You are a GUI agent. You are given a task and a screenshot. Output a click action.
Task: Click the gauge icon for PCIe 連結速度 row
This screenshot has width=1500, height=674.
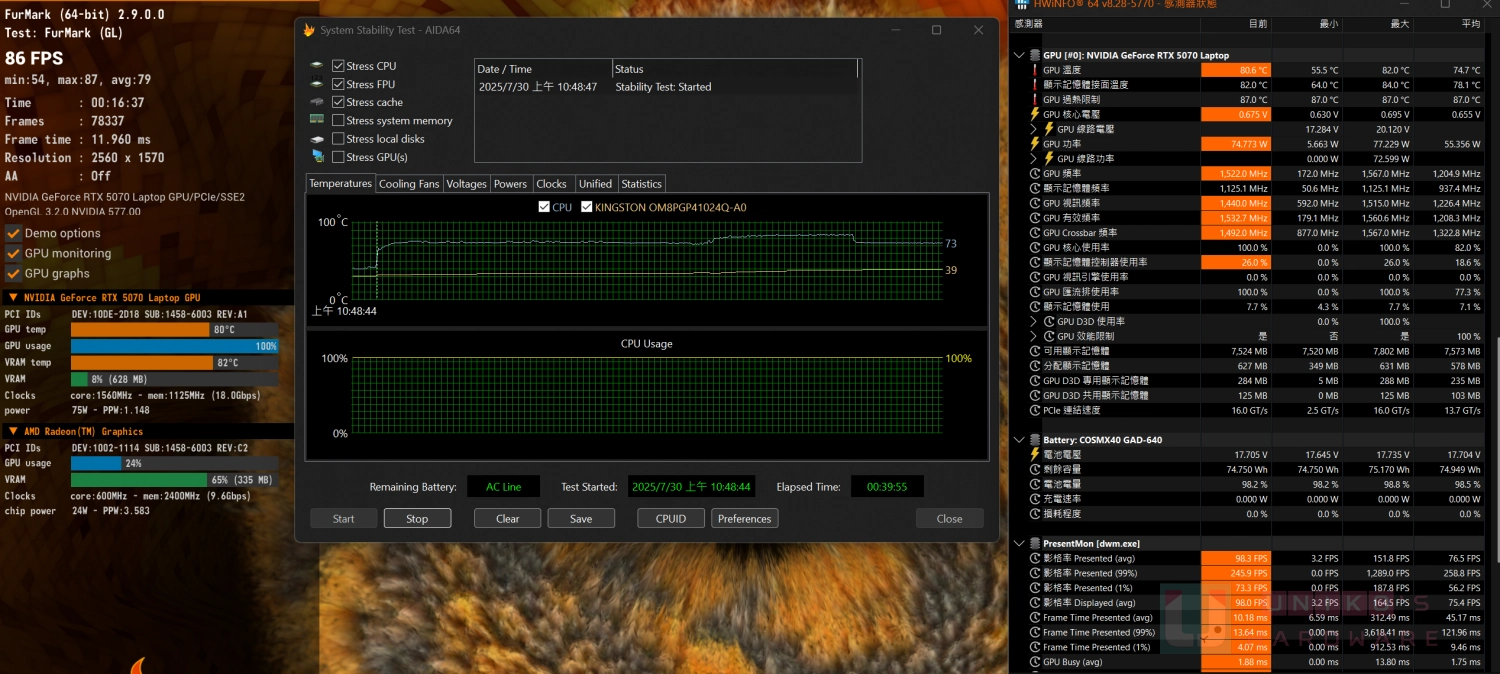click(1035, 410)
